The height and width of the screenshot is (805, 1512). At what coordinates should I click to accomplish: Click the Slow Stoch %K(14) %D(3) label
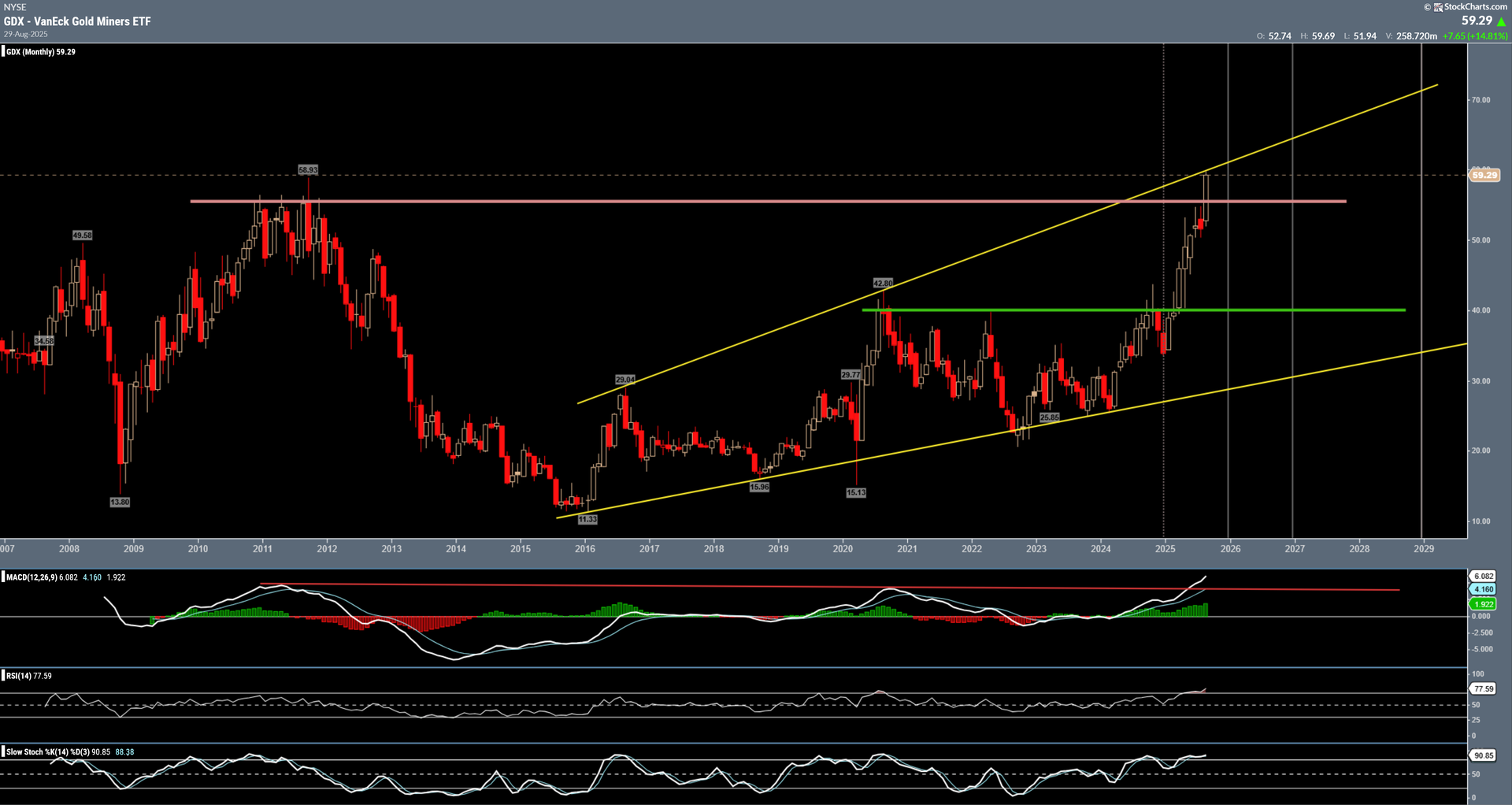pyautogui.click(x=48, y=752)
